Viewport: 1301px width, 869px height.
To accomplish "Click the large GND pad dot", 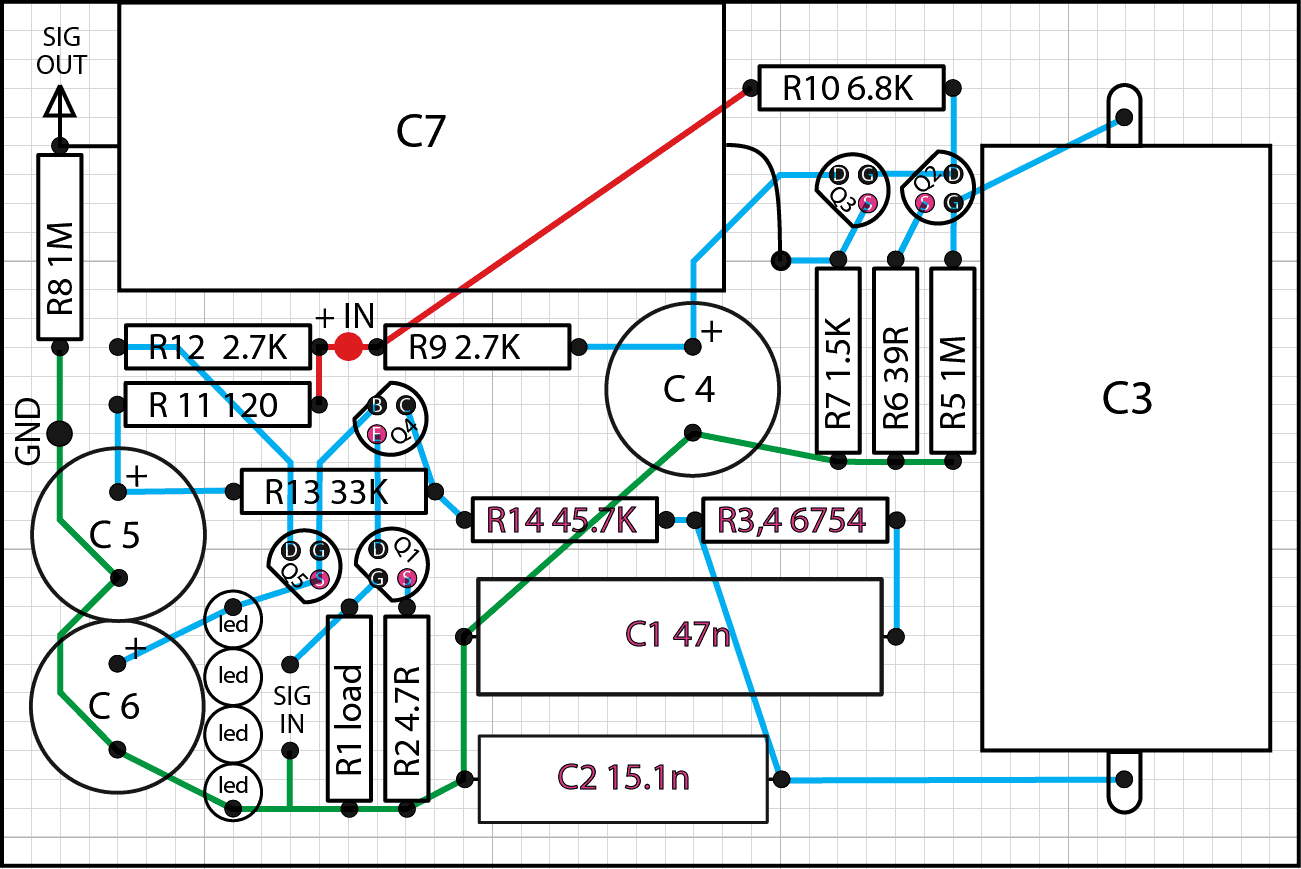I will (x=60, y=433).
